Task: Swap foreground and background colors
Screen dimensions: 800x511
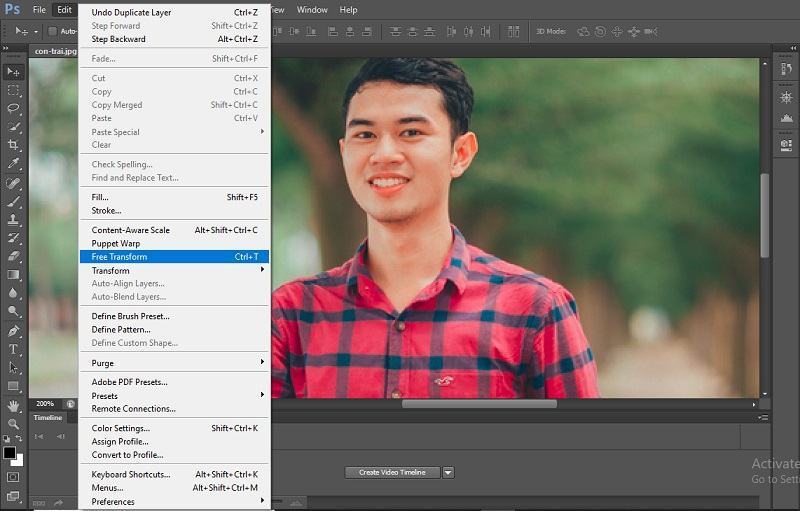Action: coord(19,439)
